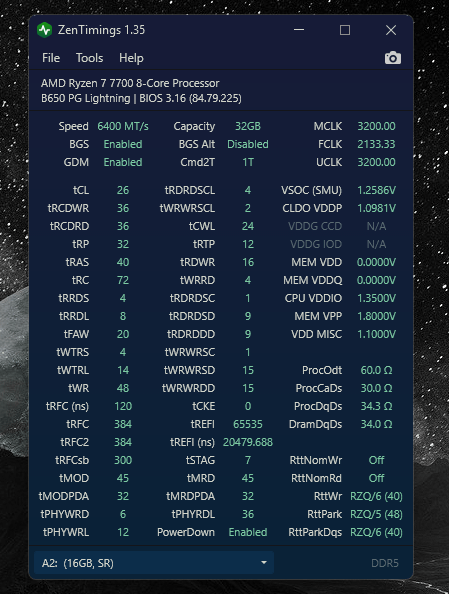
Task: Open the Tools menu
Action: click(x=89, y=58)
